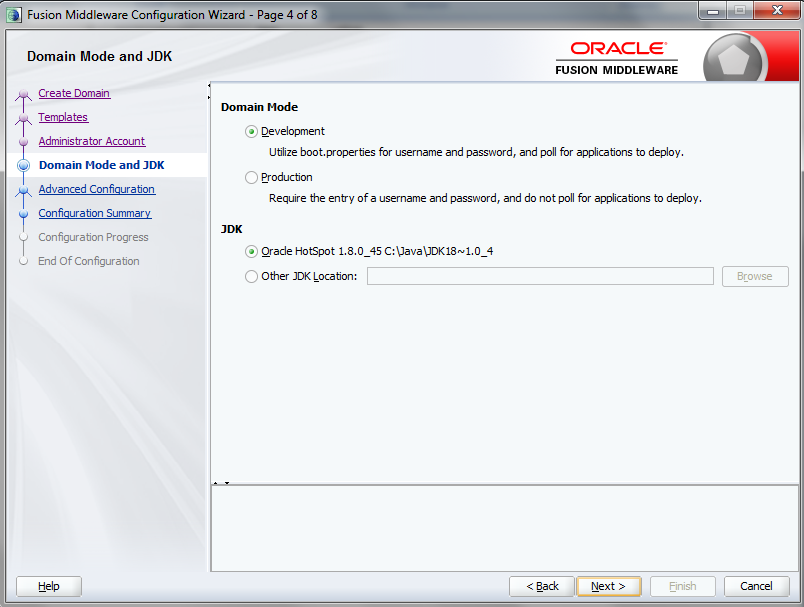Click the node icon beside Advanced Configuration
804x607 pixels.
(23, 189)
